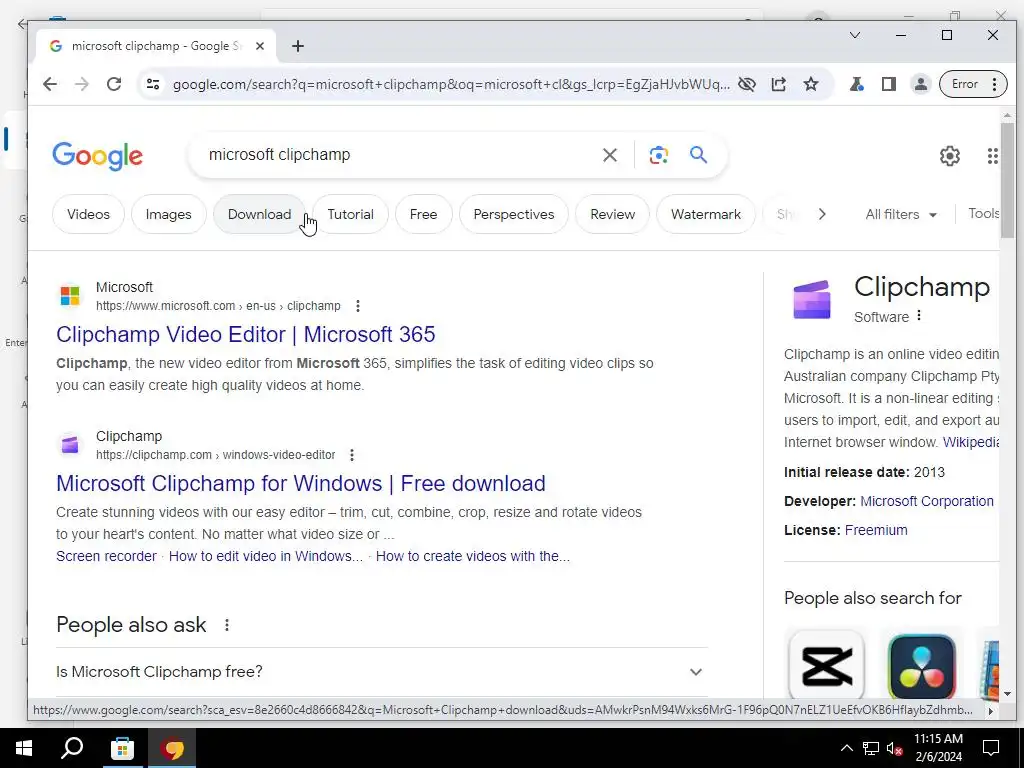The height and width of the screenshot is (768, 1024).
Task: Share this page via address bar icon
Action: tap(778, 84)
